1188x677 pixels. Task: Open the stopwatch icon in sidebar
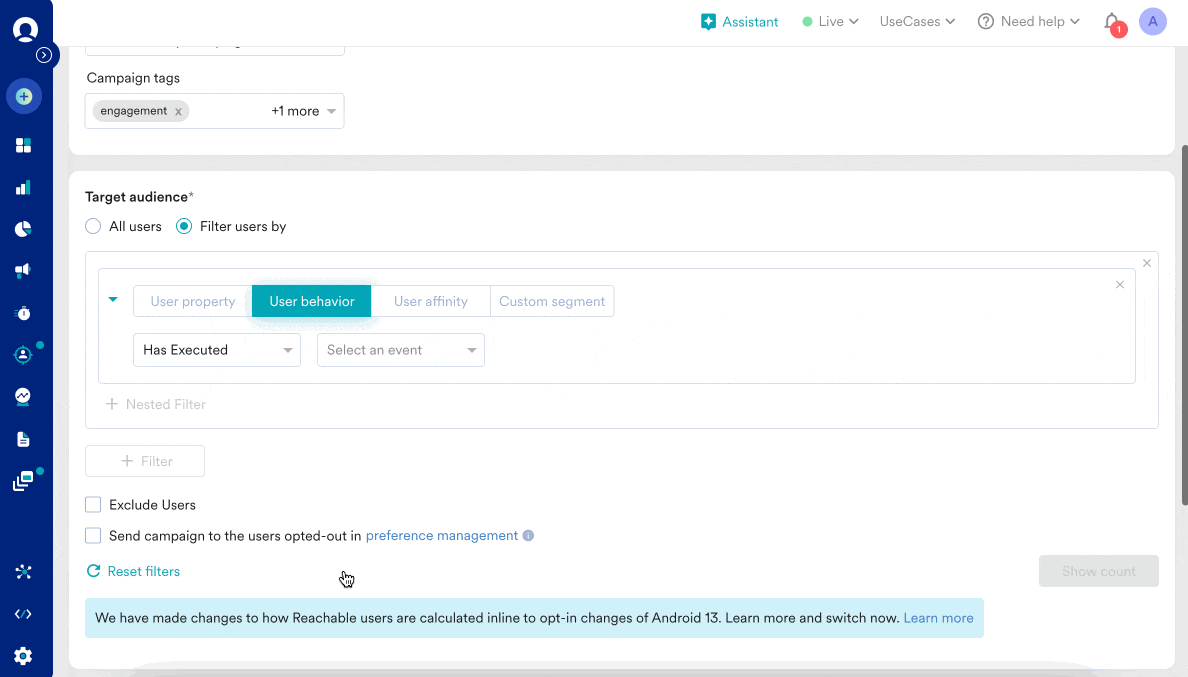click(23, 313)
